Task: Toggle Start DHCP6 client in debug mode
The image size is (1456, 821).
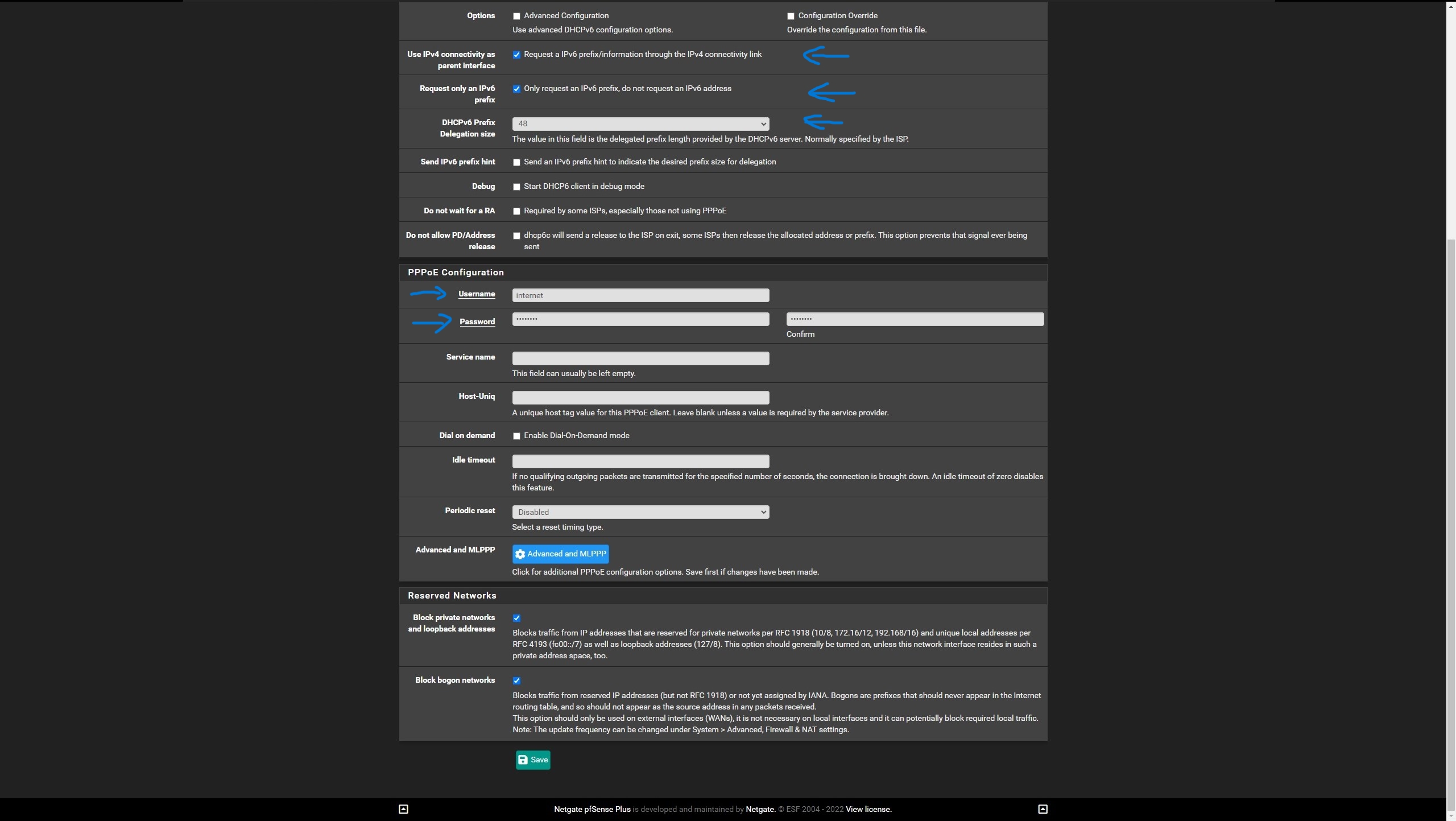Action: (x=516, y=187)
